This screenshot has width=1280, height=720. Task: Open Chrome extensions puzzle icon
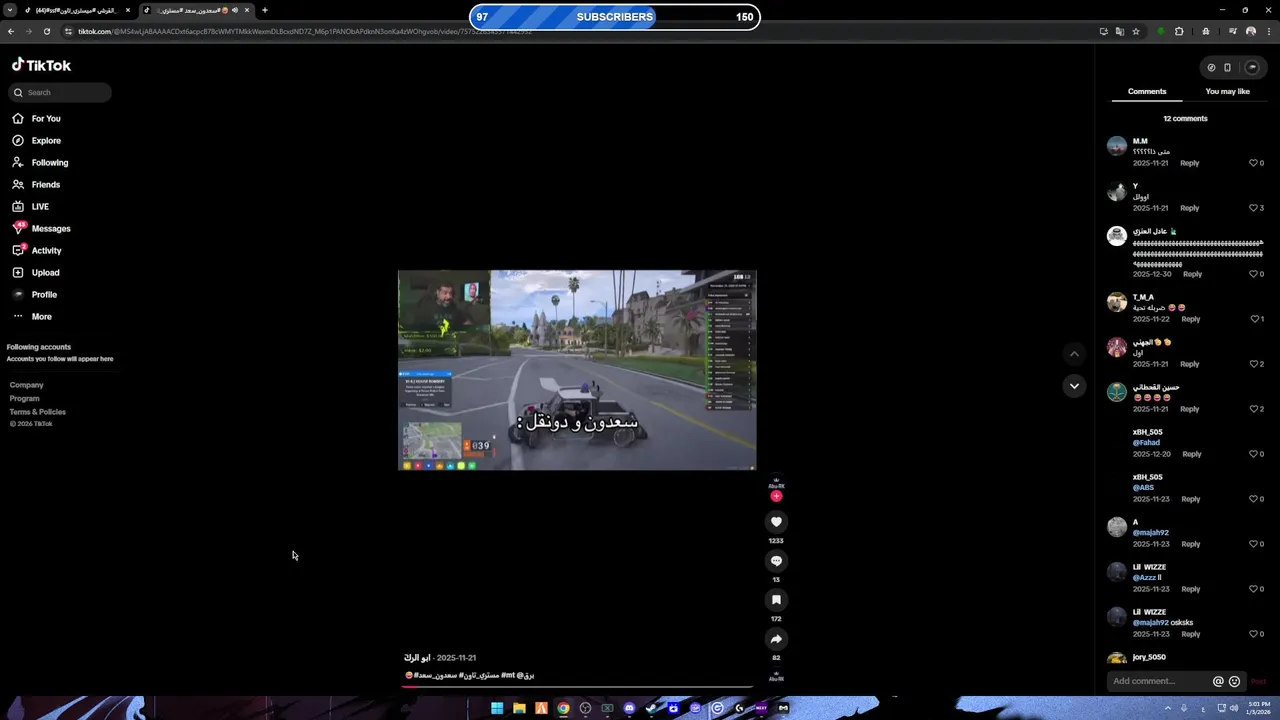click(1179, 31)
